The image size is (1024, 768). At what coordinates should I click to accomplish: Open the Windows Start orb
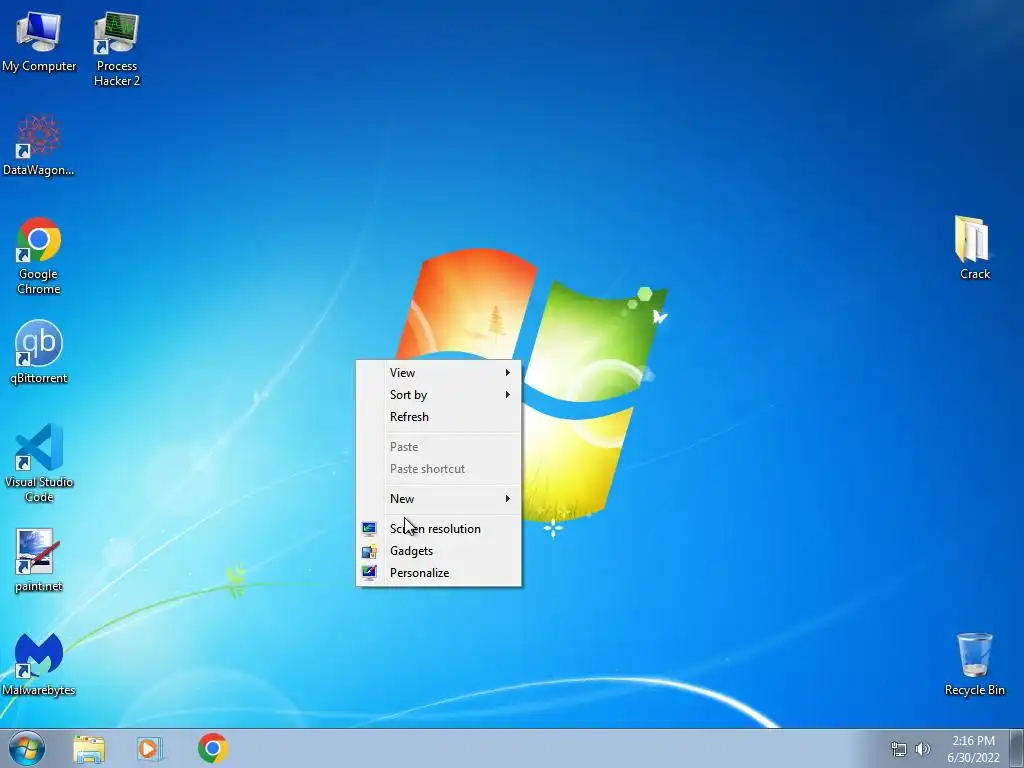[27, 748]
